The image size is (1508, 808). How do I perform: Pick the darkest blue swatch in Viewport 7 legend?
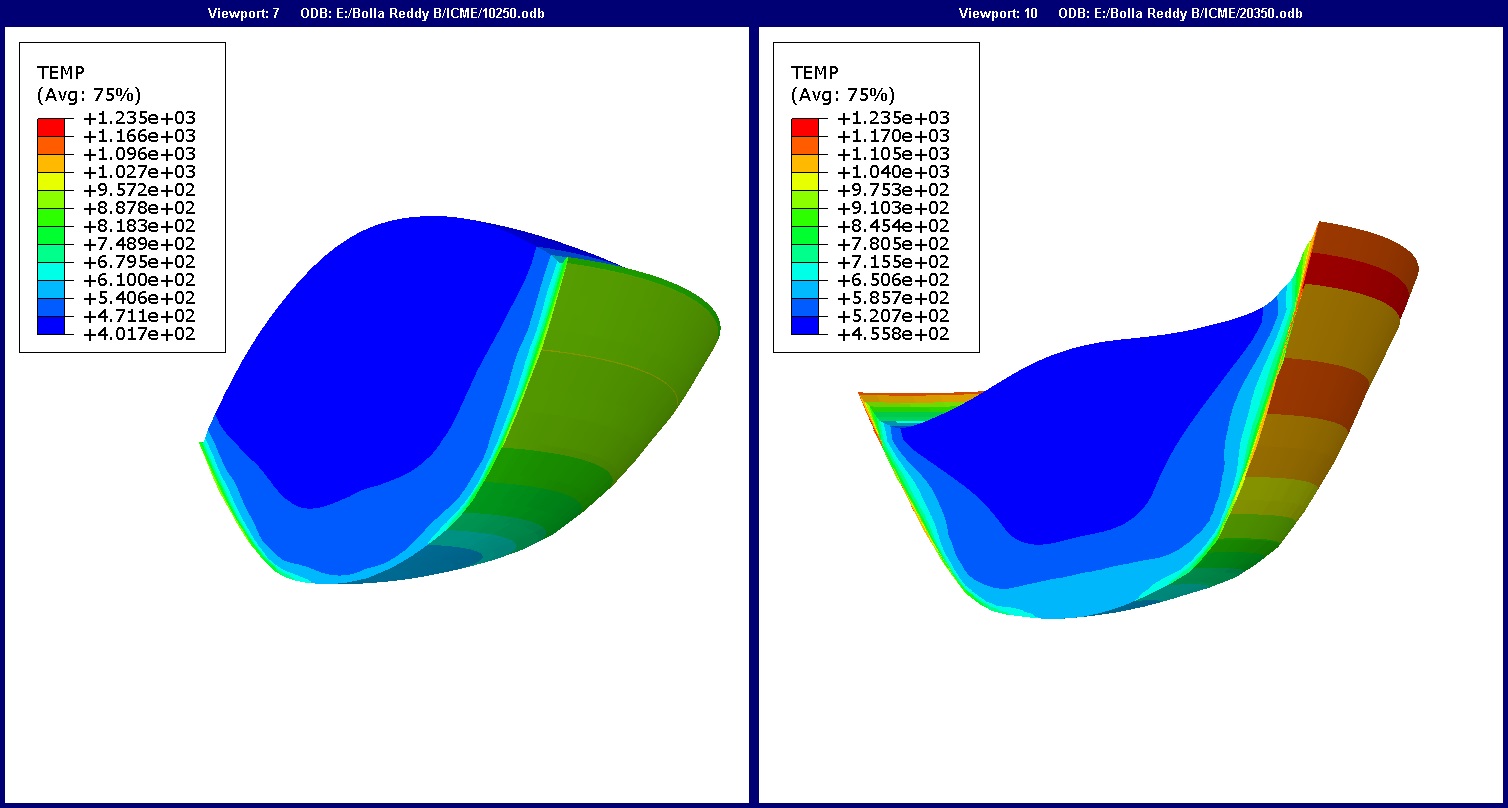coord(50,325)
